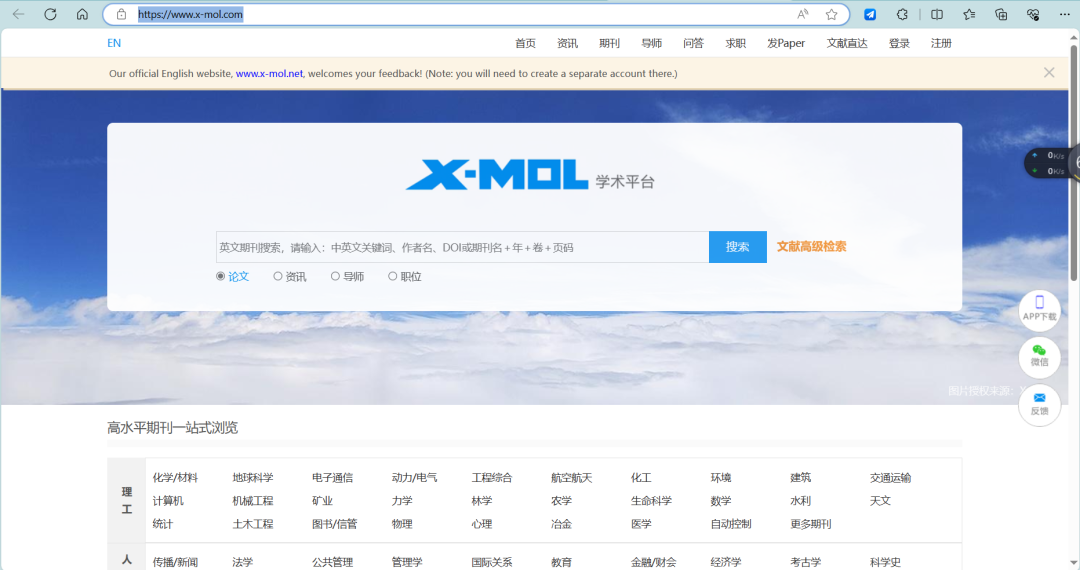Open the 环境 journal category

(x=721, y=478)
